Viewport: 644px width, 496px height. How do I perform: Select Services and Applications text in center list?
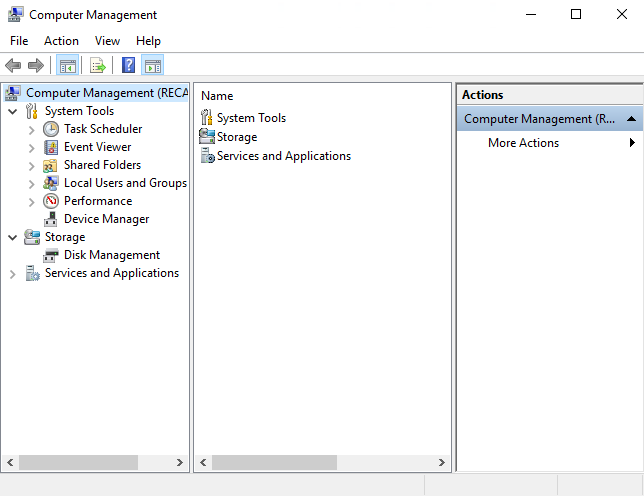coord(284,156)
